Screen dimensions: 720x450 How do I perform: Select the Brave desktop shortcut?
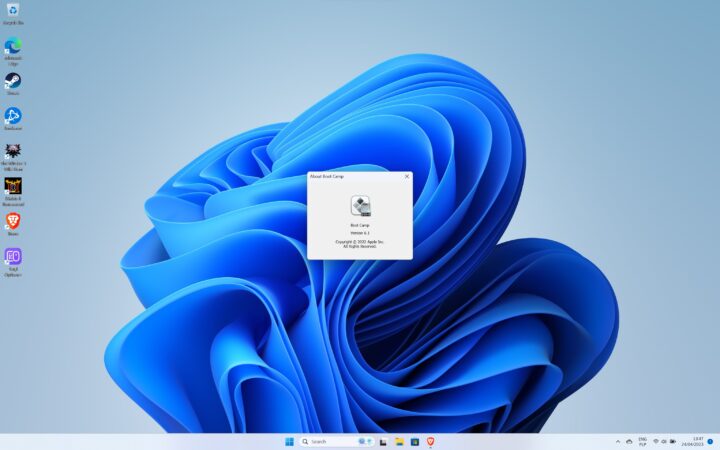click(x=13, y=225)
